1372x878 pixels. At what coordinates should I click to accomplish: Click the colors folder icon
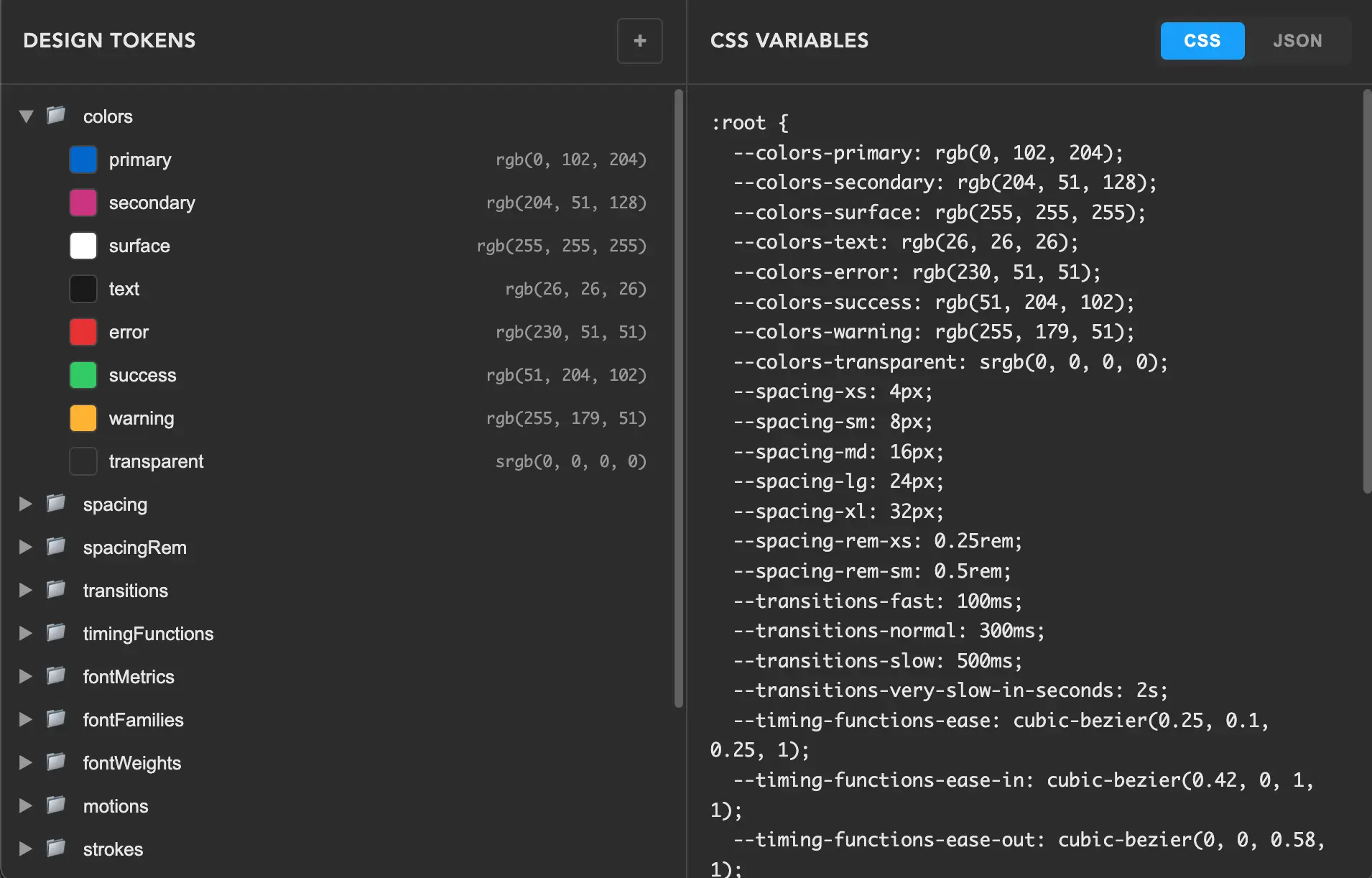pyautogui.click(x=55, y=115)
